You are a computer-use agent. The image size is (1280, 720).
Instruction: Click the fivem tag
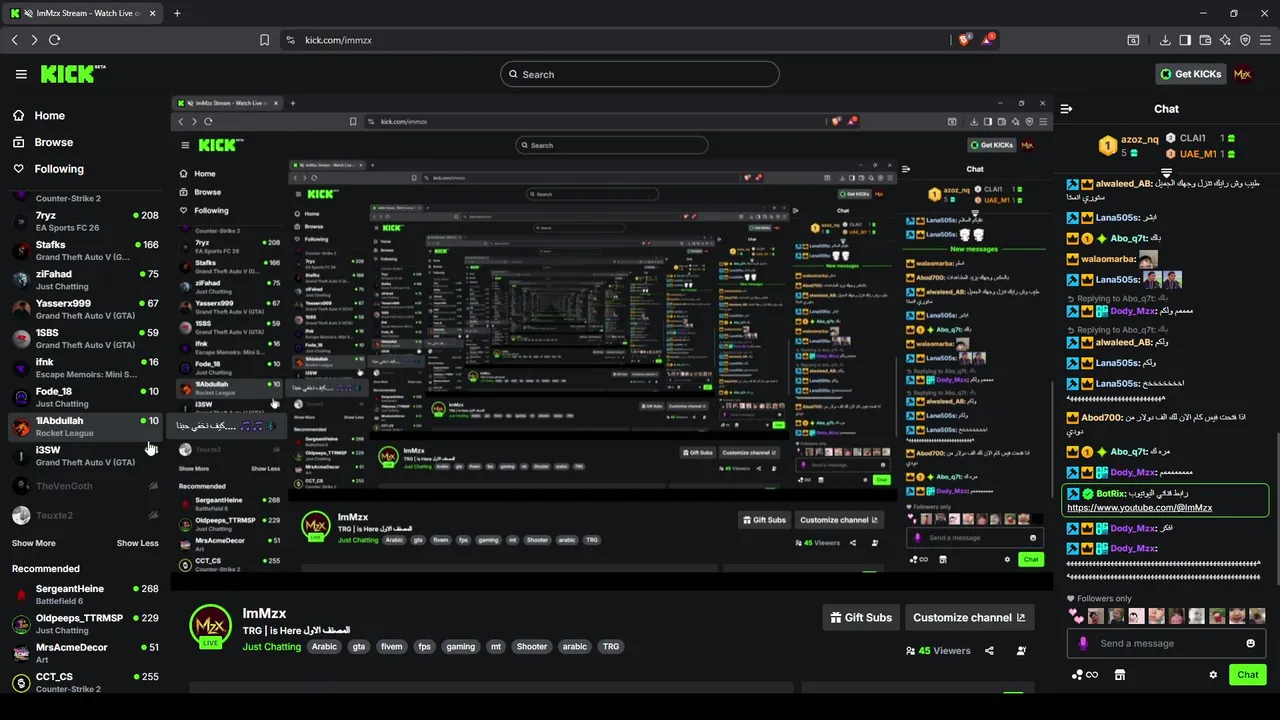pos(392,647)
